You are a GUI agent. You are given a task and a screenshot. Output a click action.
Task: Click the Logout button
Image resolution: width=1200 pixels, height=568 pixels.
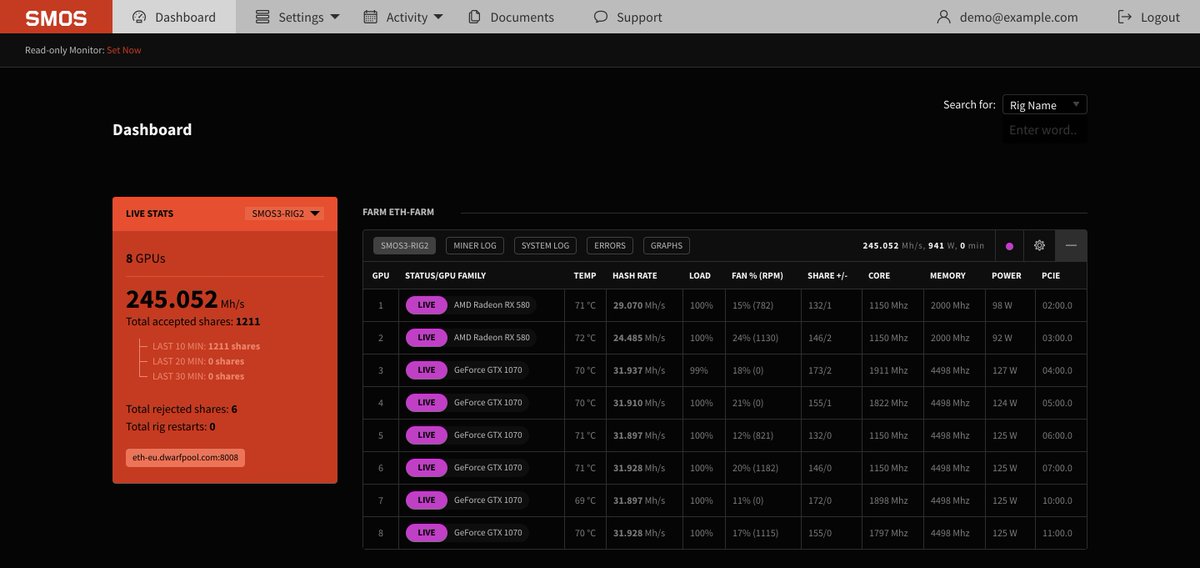click(x=1148, y=17)
